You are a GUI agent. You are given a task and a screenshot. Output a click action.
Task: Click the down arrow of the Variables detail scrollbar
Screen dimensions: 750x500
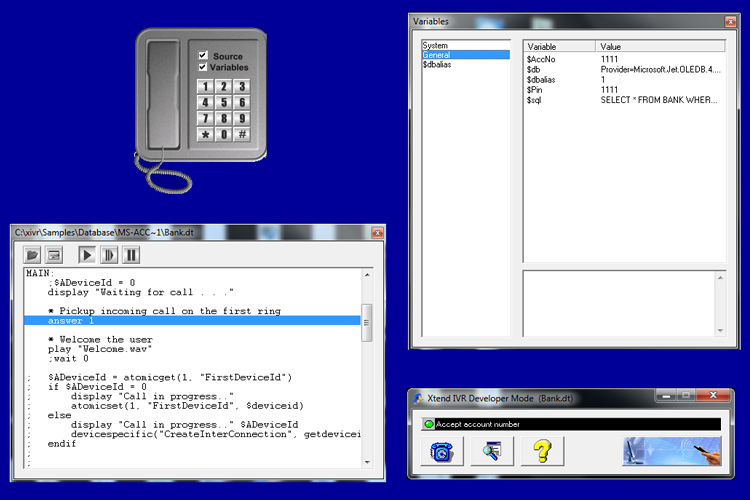click(x=720, y=331)
